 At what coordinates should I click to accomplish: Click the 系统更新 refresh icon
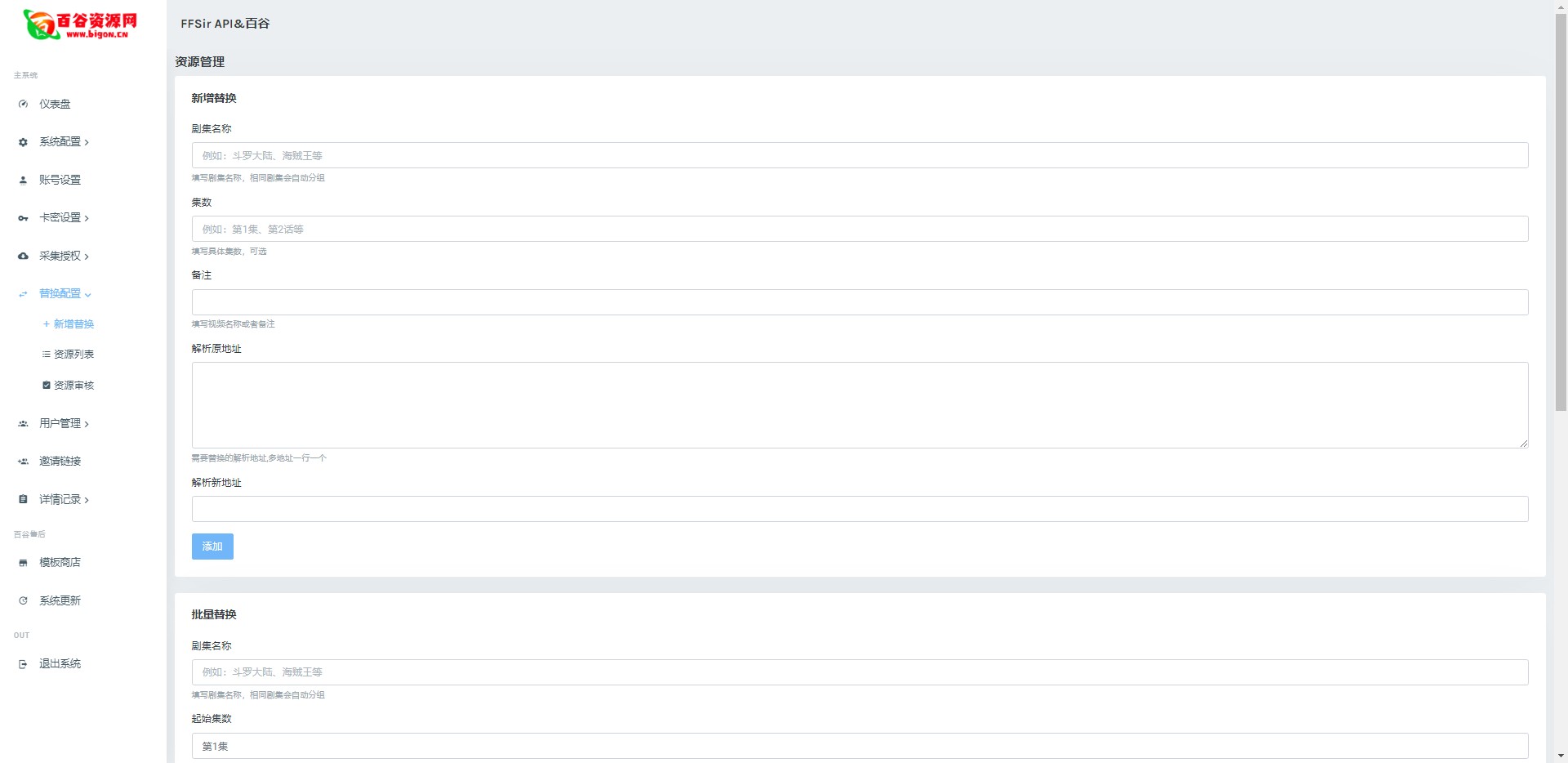pyautogui.click(x=23, y=601)
